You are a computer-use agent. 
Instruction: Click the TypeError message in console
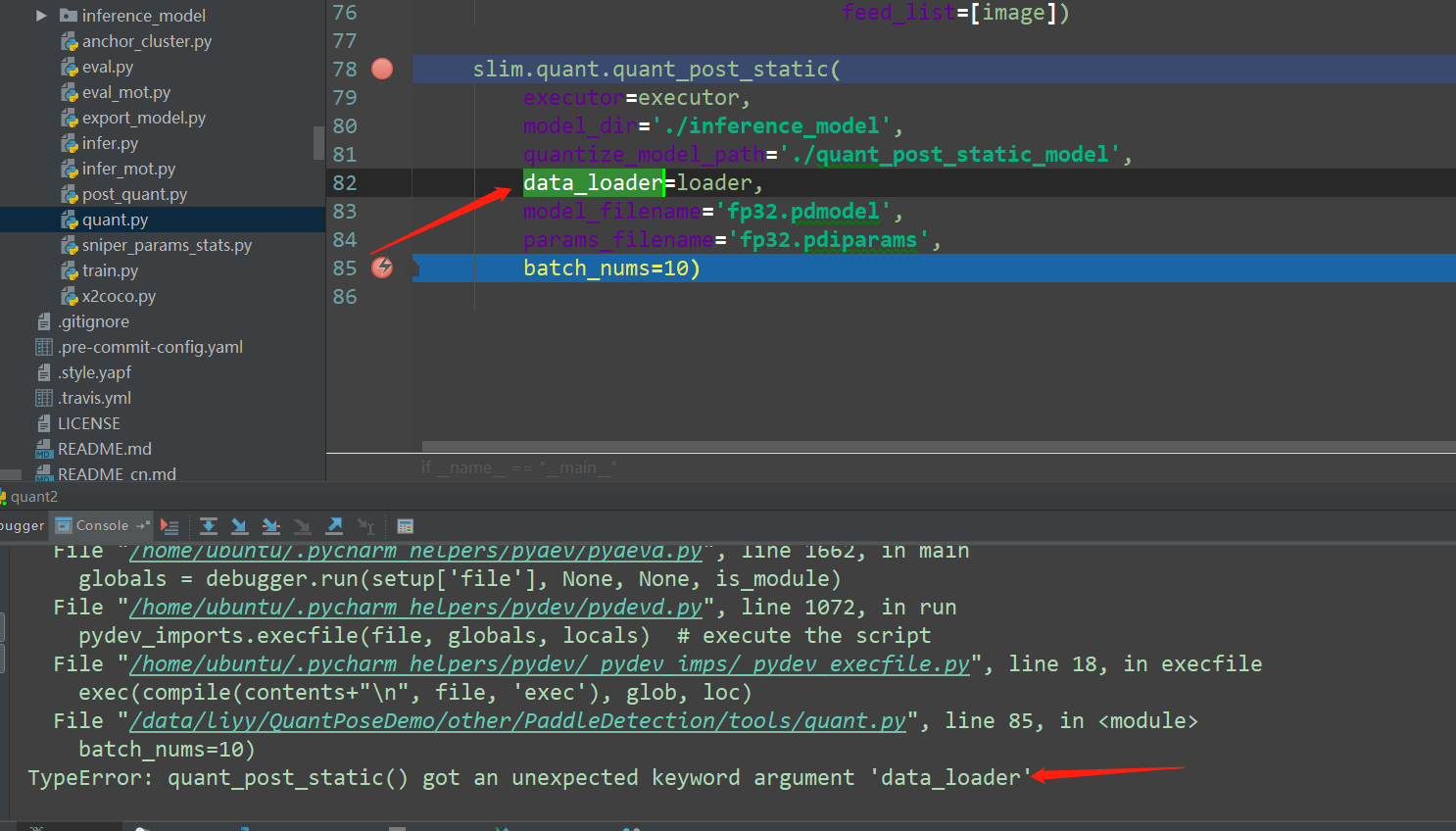tap(529, 778)
